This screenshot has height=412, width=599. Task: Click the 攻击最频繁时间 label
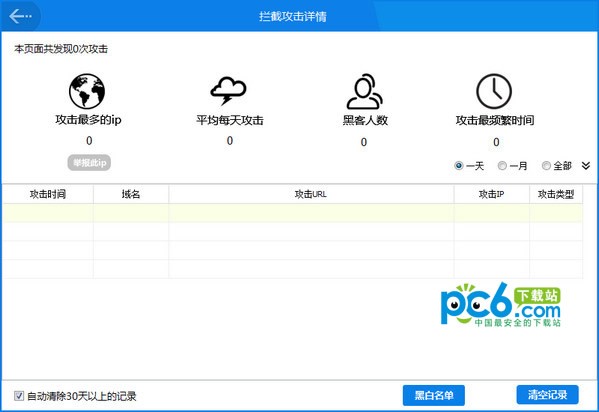point(495,120)
